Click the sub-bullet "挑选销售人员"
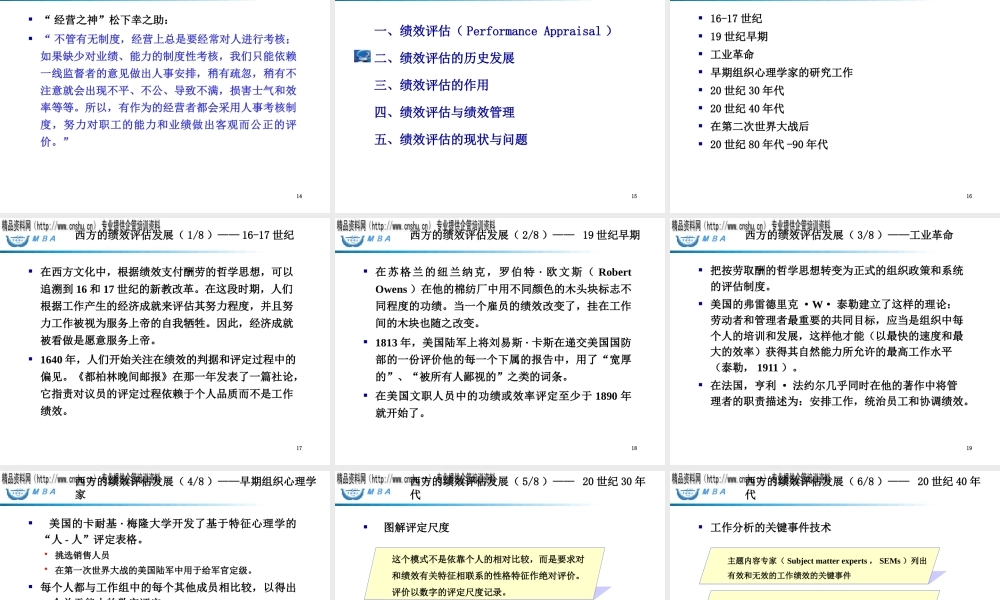Image resolution: width=1000 pixels, height=600 pixels. click(x=82, y=555)
